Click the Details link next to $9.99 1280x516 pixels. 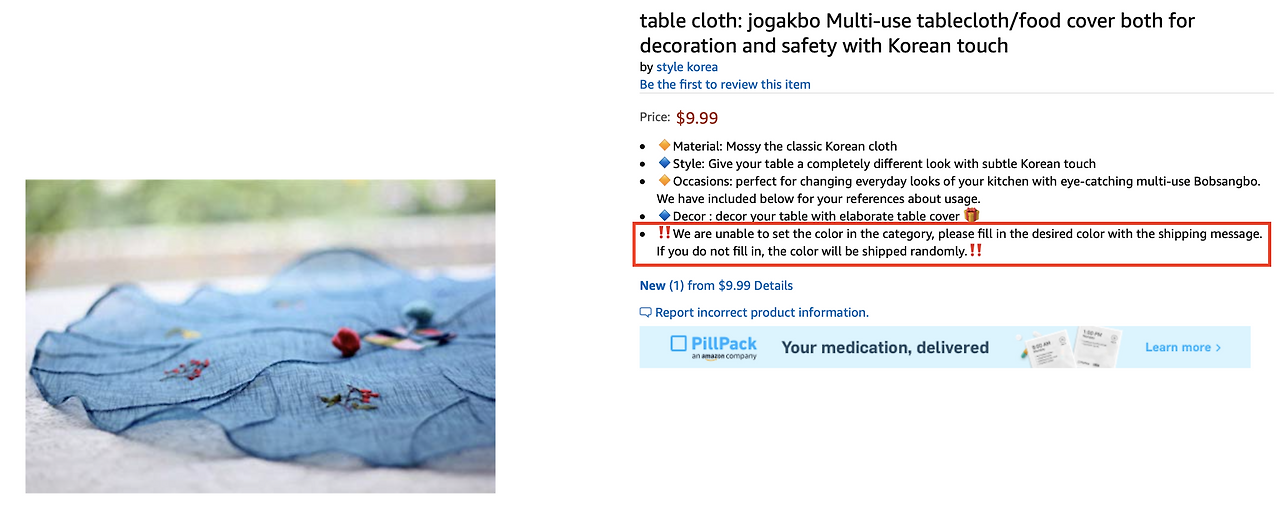coord(780,285)
